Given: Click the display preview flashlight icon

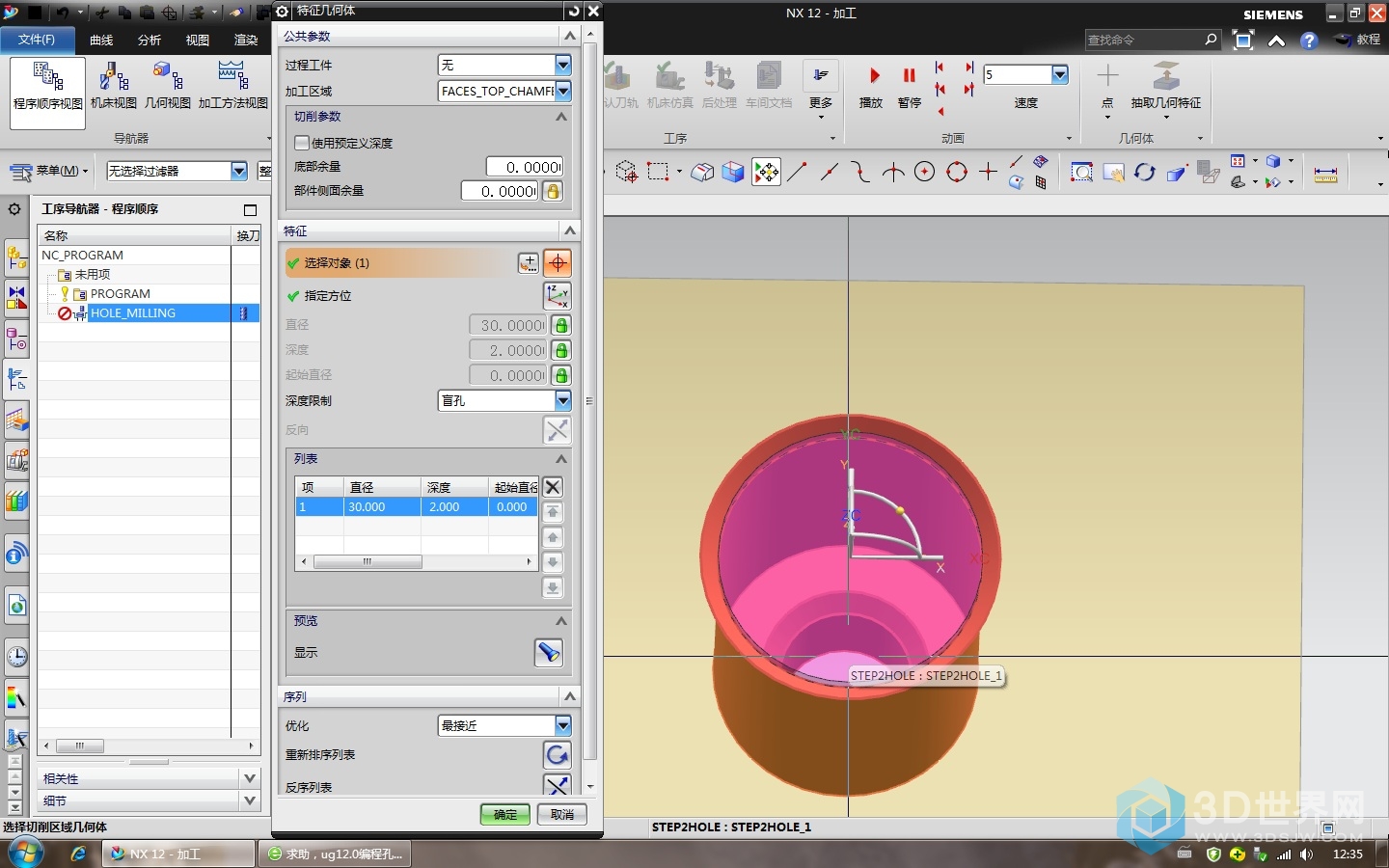Looking at the screenshot, I should pyautogui.click(x=549, y=653).
